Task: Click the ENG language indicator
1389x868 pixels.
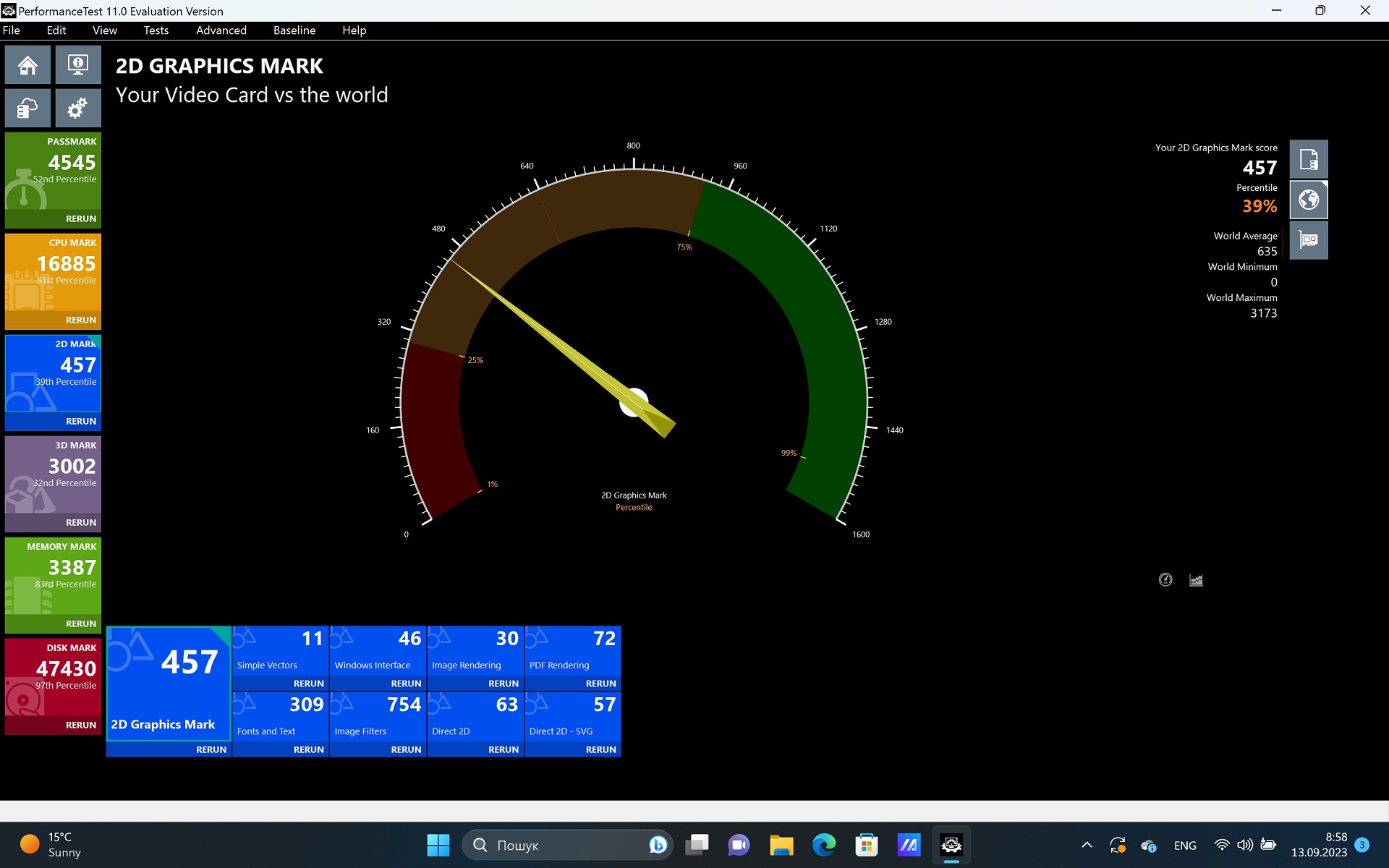Action: pos(1185,845)
